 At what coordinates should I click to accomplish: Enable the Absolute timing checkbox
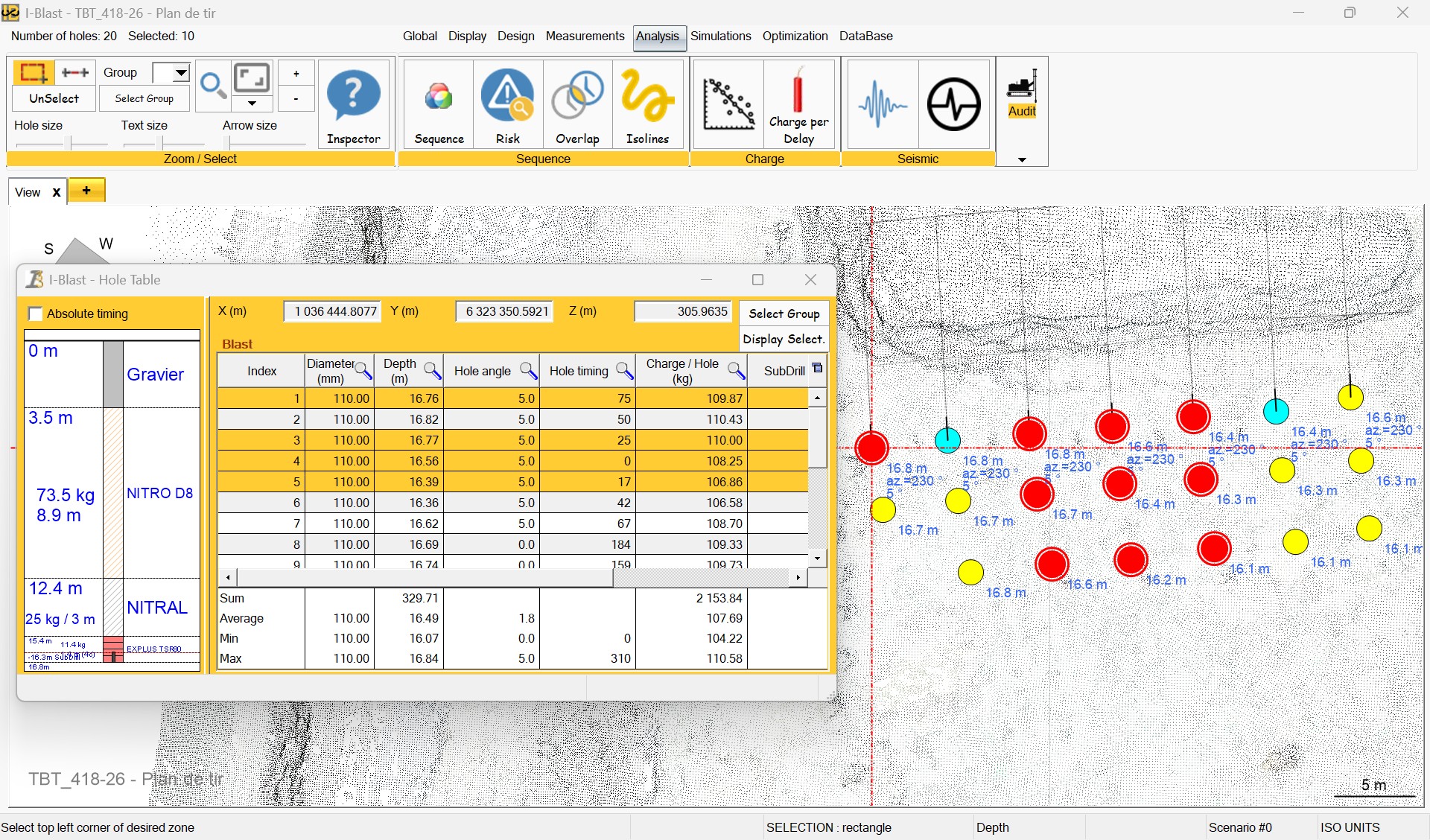click(35, 314)
